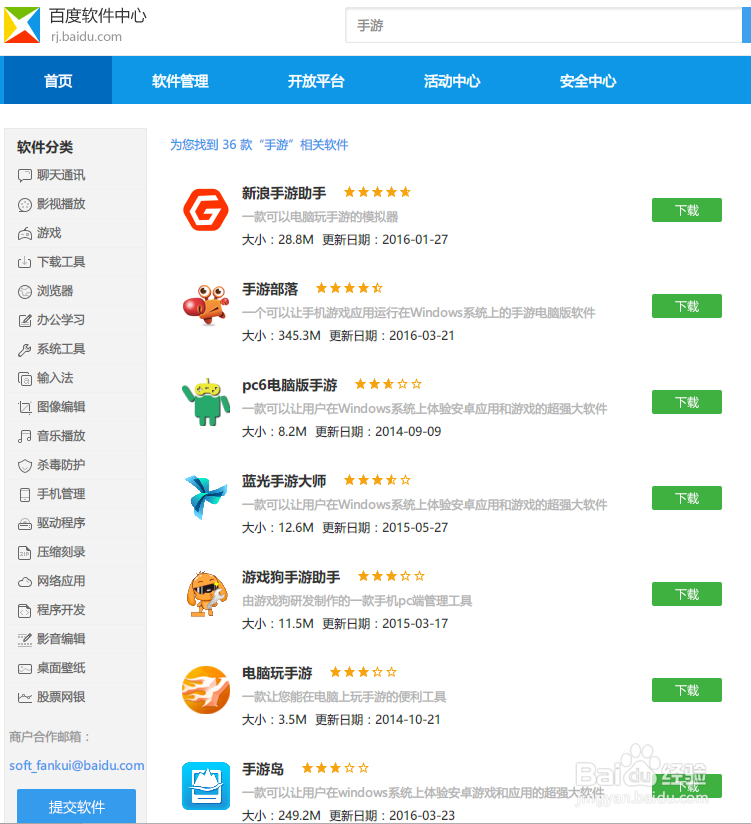Download 游戏狗手游助手 with its 下载 button
The height and width of the screenshot is (824, 751).
click(686, 594)
